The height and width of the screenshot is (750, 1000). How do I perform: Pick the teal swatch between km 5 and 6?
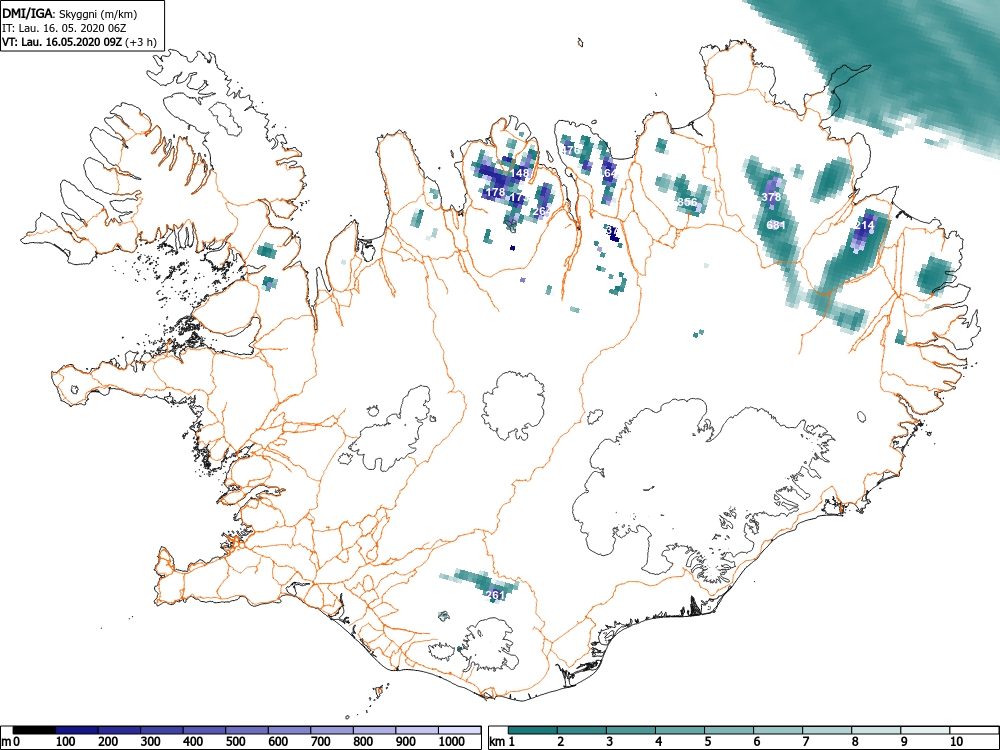click(729, 730)
